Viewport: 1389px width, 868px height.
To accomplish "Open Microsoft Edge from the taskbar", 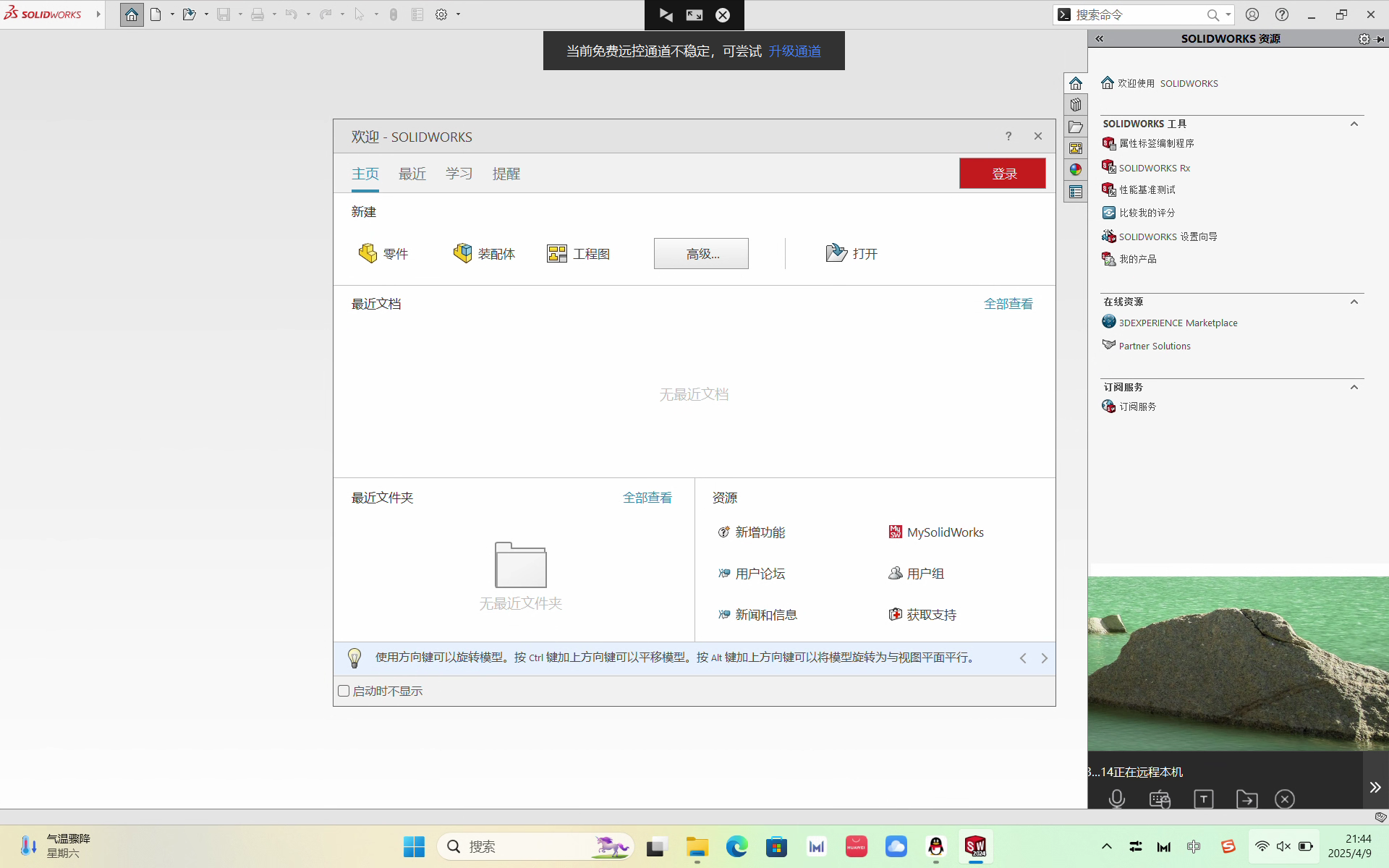I will click(736, 846).
